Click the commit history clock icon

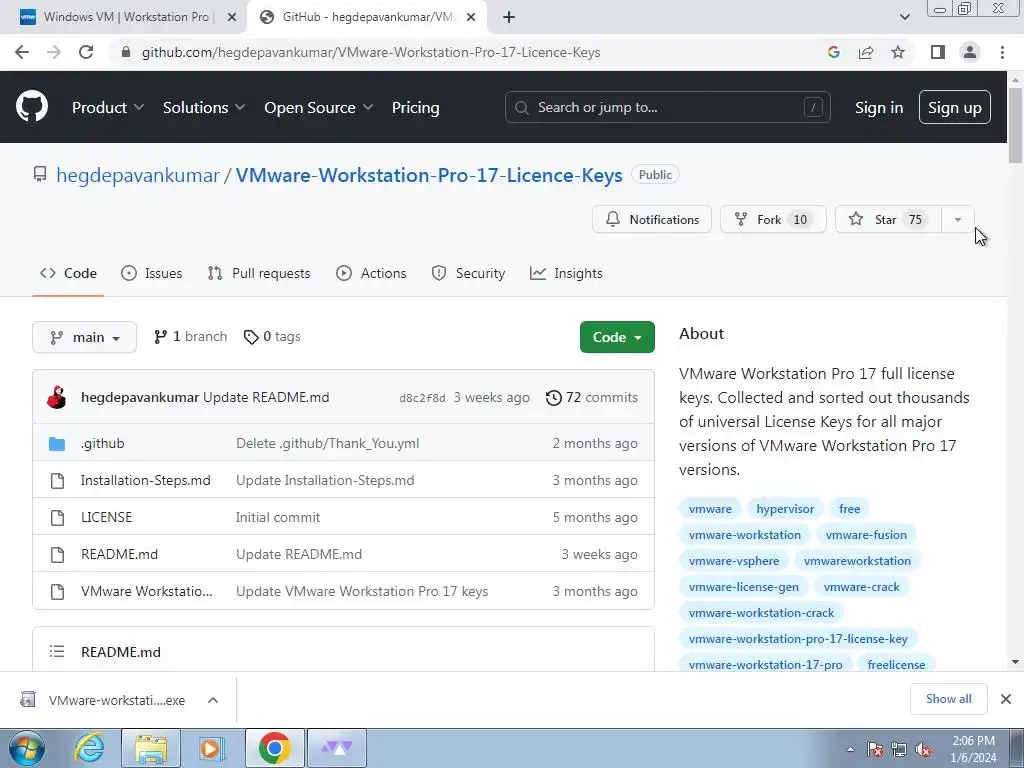553,398
